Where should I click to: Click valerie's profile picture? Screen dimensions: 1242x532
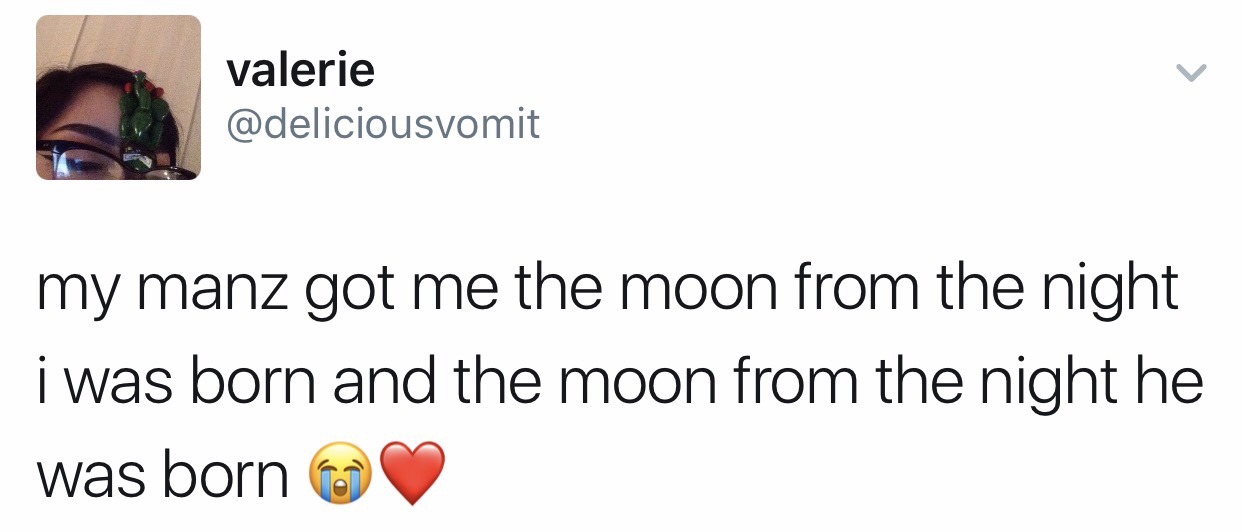(118, 98)
